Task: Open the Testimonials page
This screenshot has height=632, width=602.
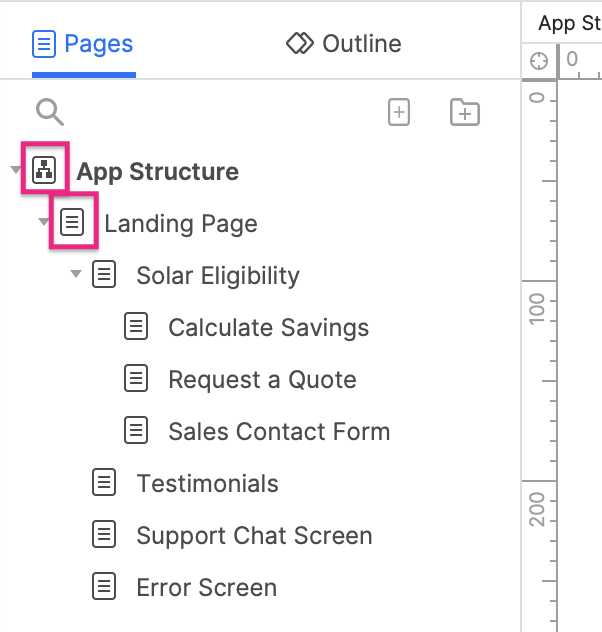Action: click(x=207, y=484)
